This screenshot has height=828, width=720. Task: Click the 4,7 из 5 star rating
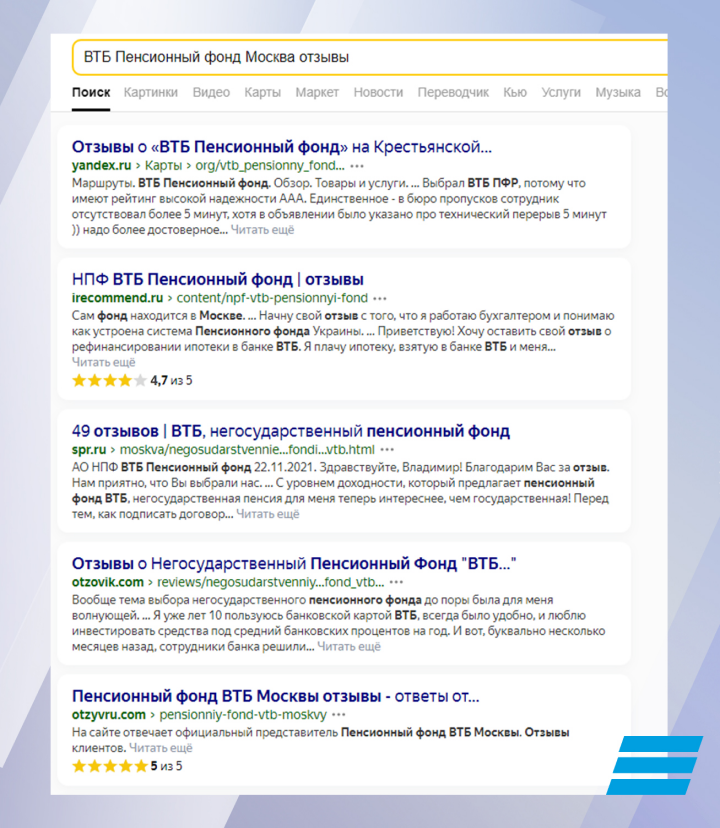pyautogui.click(x=132, y=380)
